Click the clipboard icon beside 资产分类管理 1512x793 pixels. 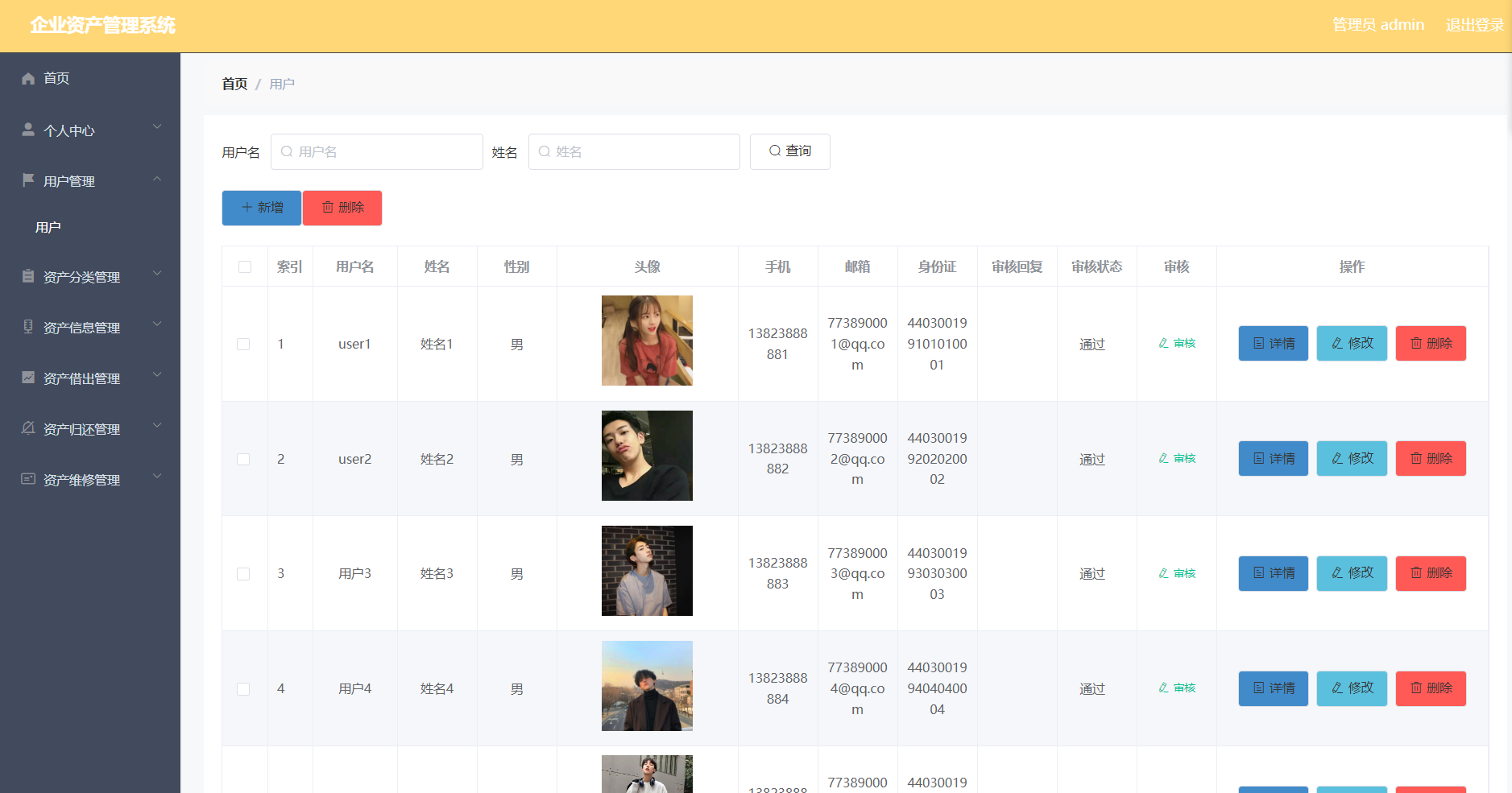[28, 276]
